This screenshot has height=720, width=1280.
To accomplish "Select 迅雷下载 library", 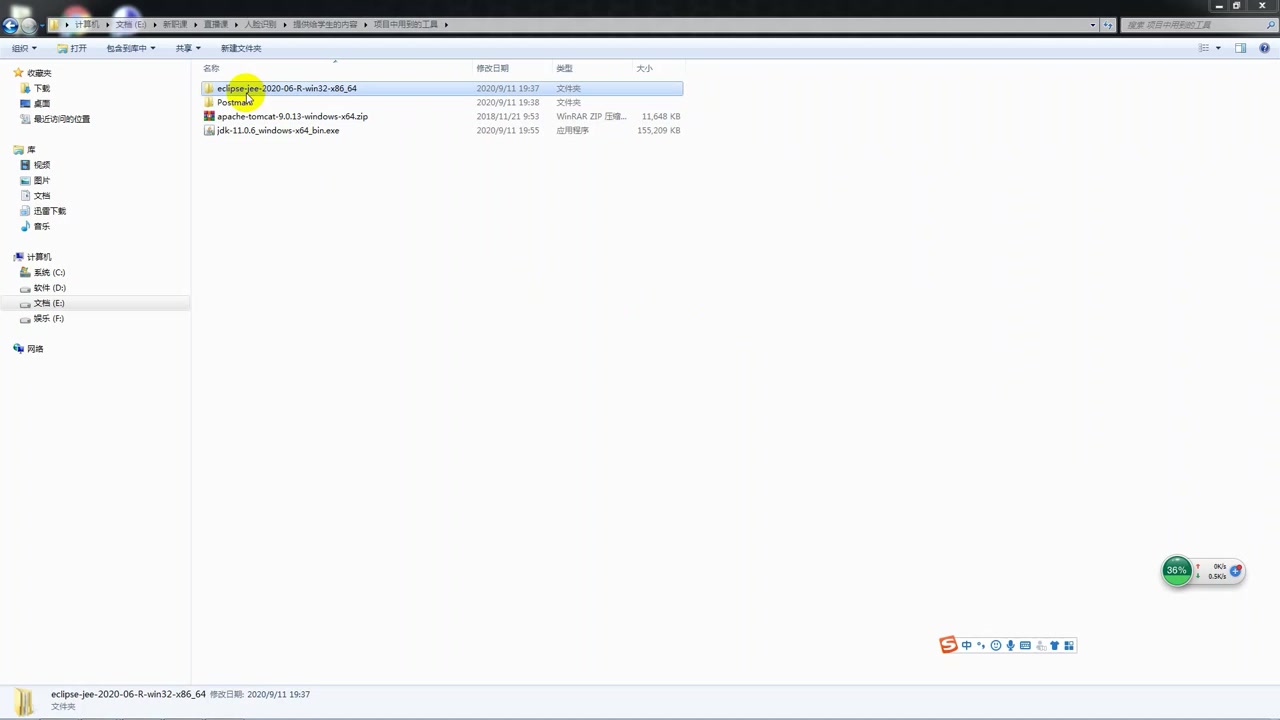I will click(x=50, y=211).
